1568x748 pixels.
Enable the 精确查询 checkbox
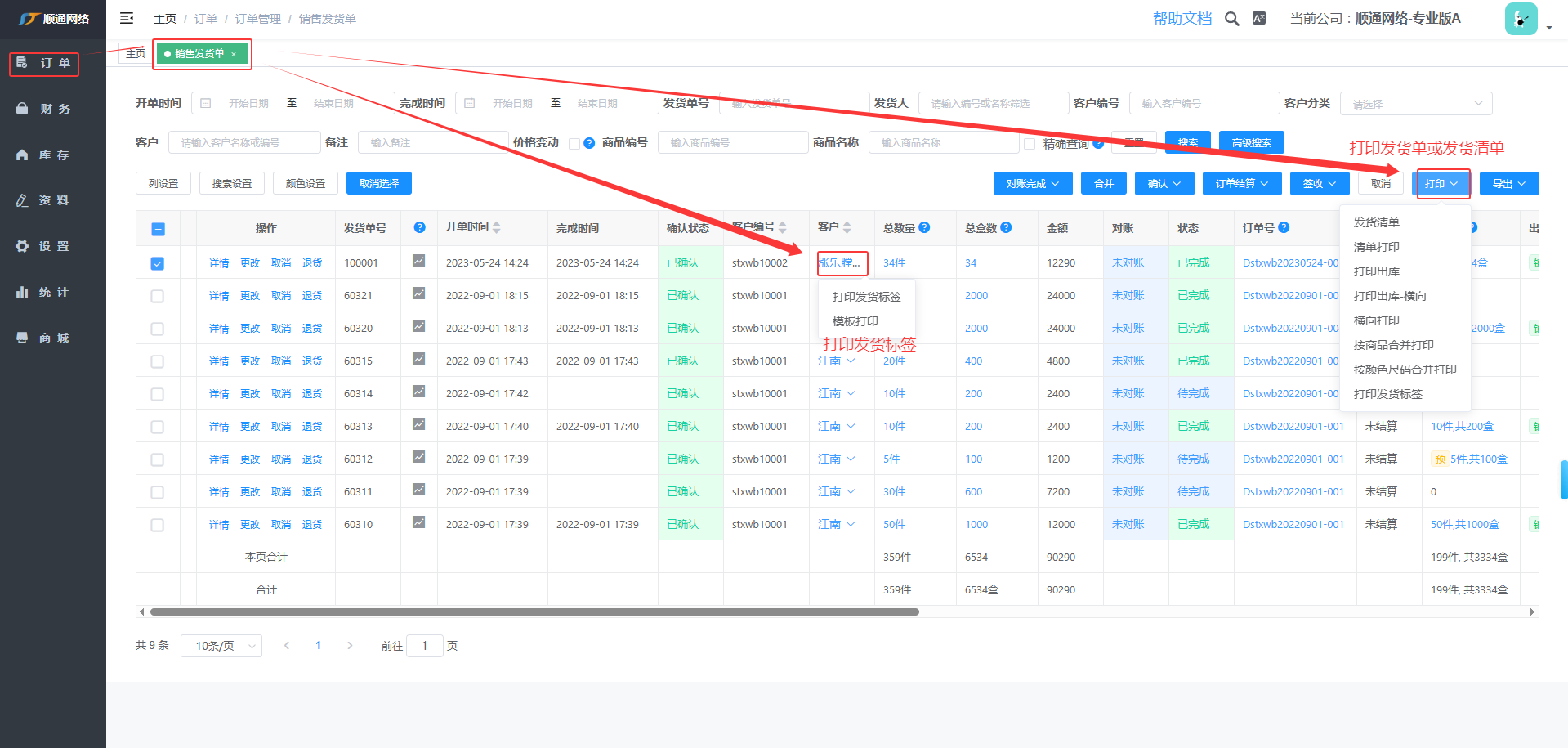pyautogui.click(x=1030, y=144)
